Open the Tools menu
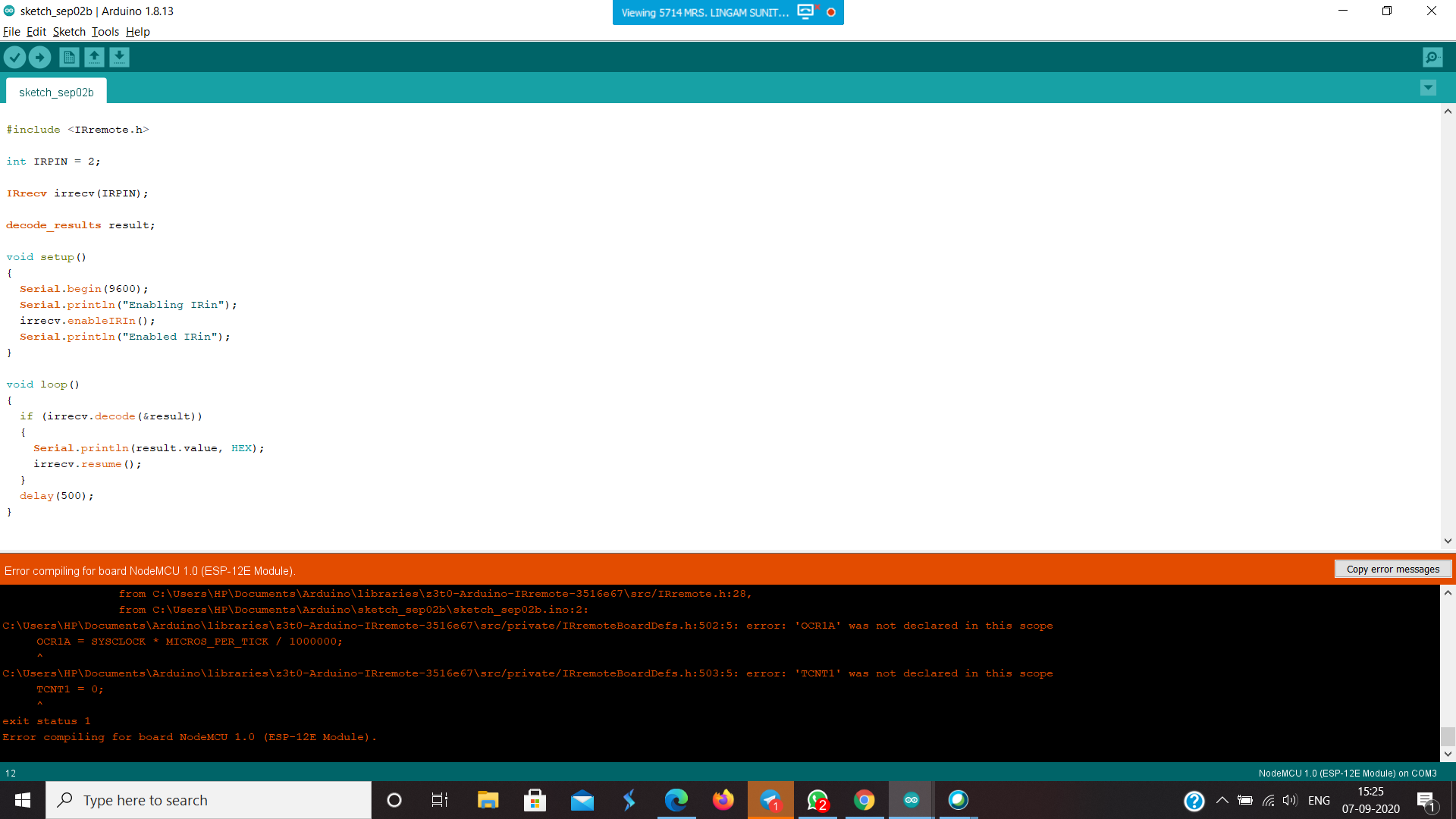 point(105,32)
